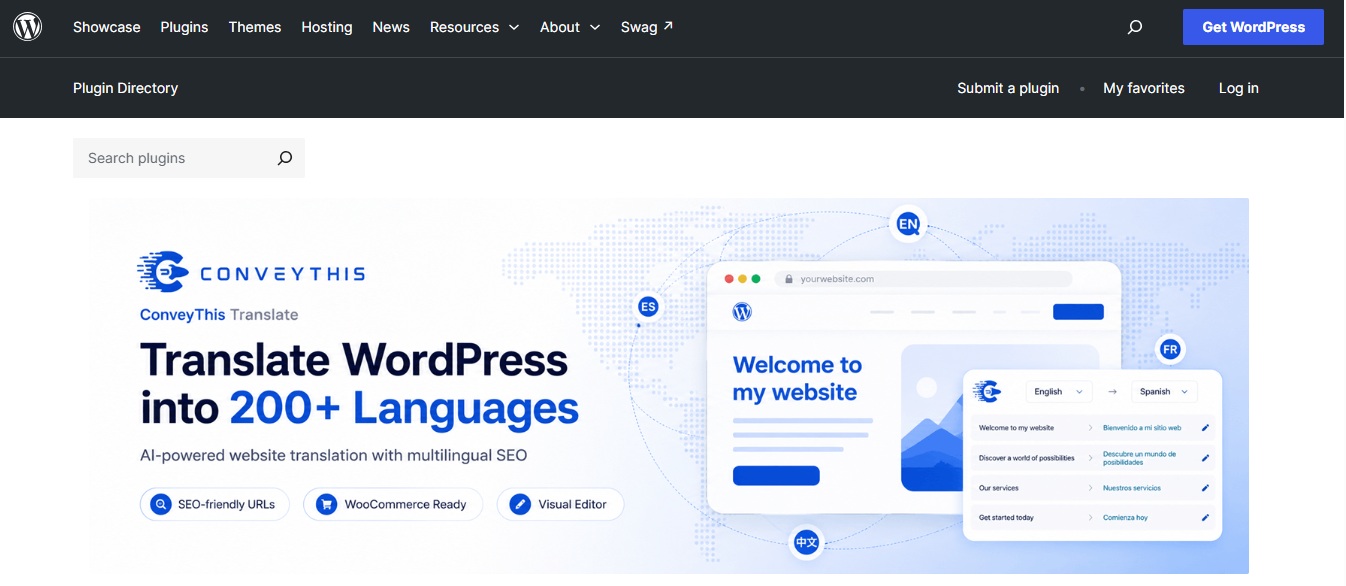The image size is (1346, 586).
Task: Expand the Resources dropdown menu
Action: click(475, 27)
